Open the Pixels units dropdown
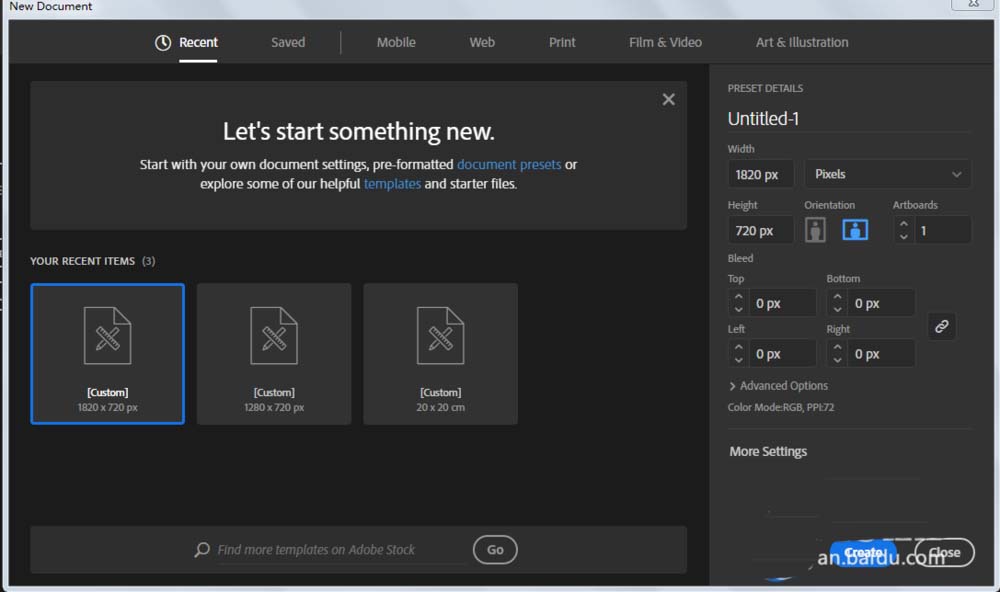Screen dimensions: 1000x592 887,174
